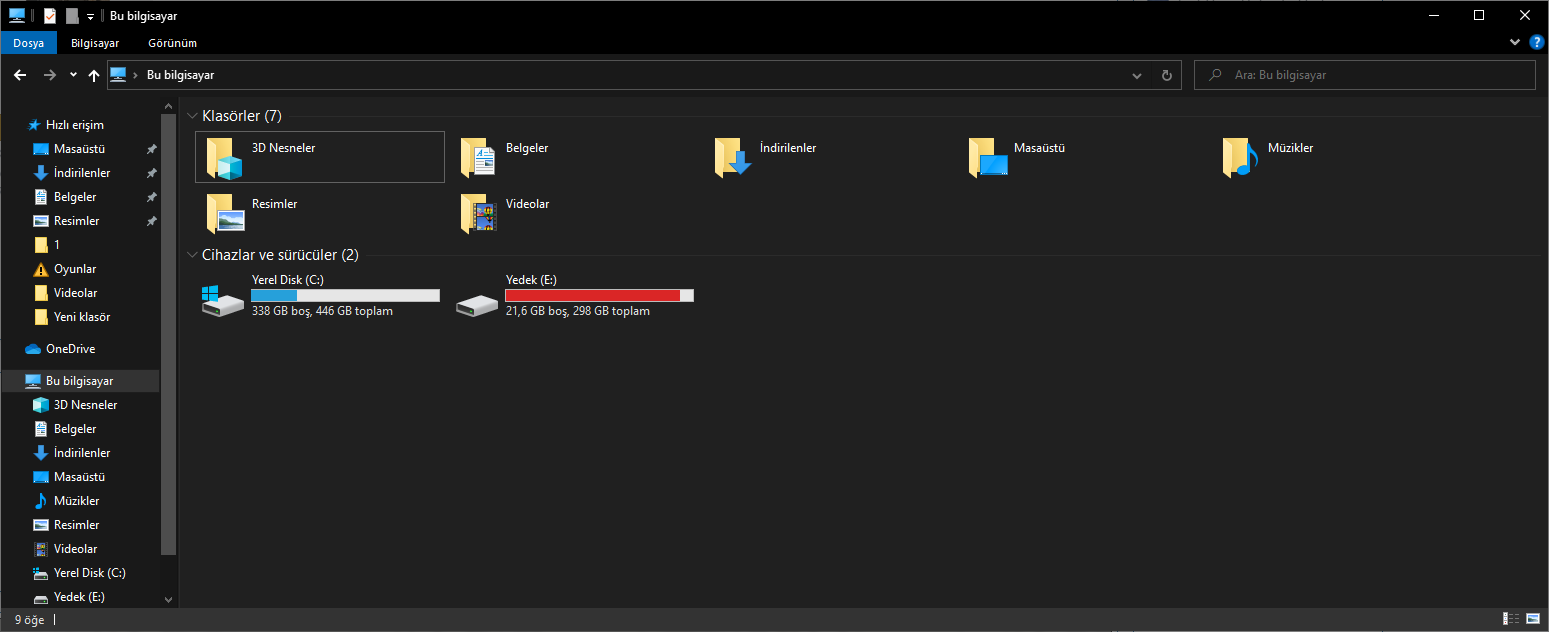The width and height of the screenshot is (1549, 632).
Task: Open the Görünüm ribbon tab
Action: point(172,43)
